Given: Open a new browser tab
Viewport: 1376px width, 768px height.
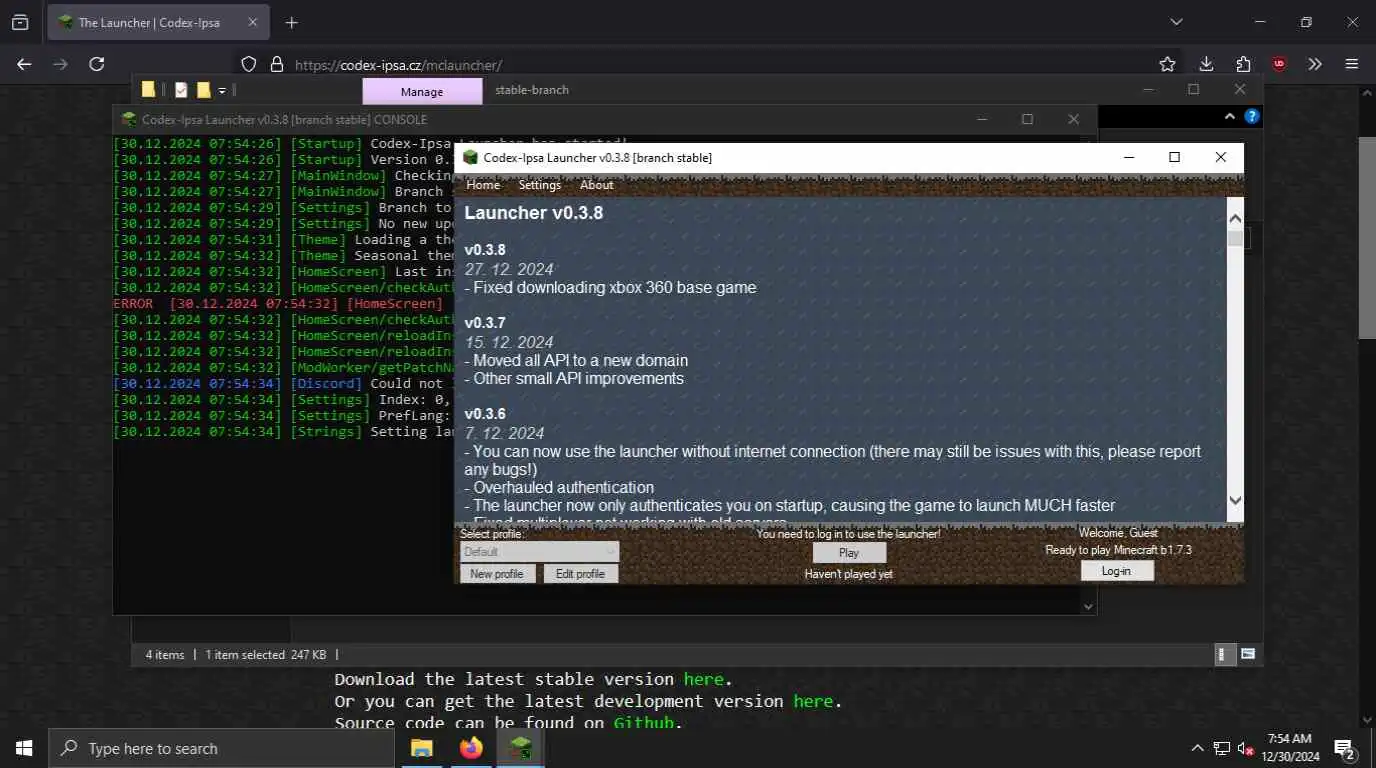Looking at the screenshot, I should [x=291, y=22].
